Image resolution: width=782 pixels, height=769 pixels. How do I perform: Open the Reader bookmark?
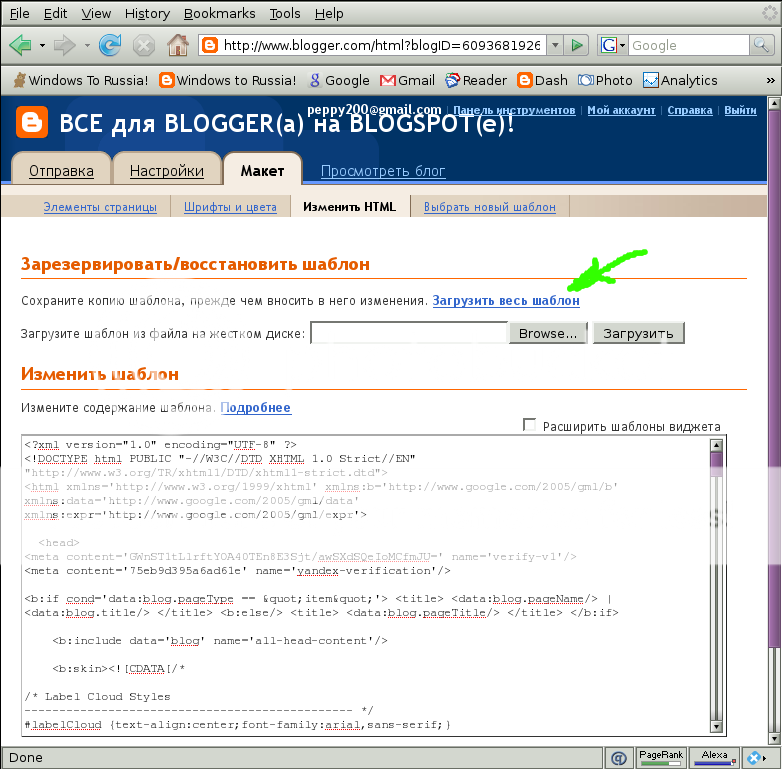[476, 80]
